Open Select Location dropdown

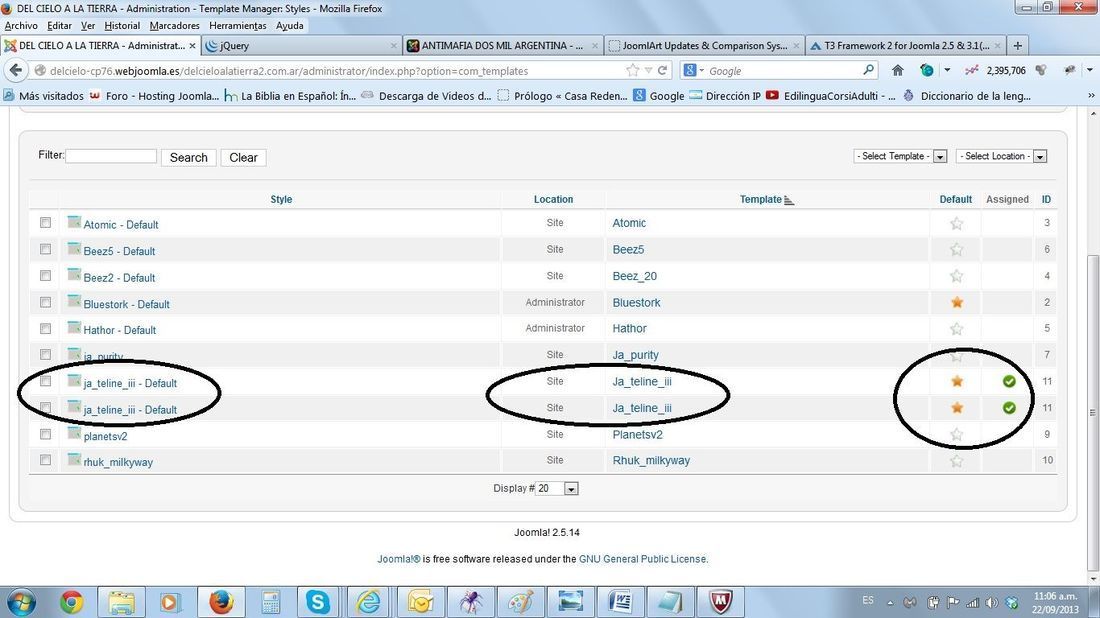click(x=1002, y=156)
